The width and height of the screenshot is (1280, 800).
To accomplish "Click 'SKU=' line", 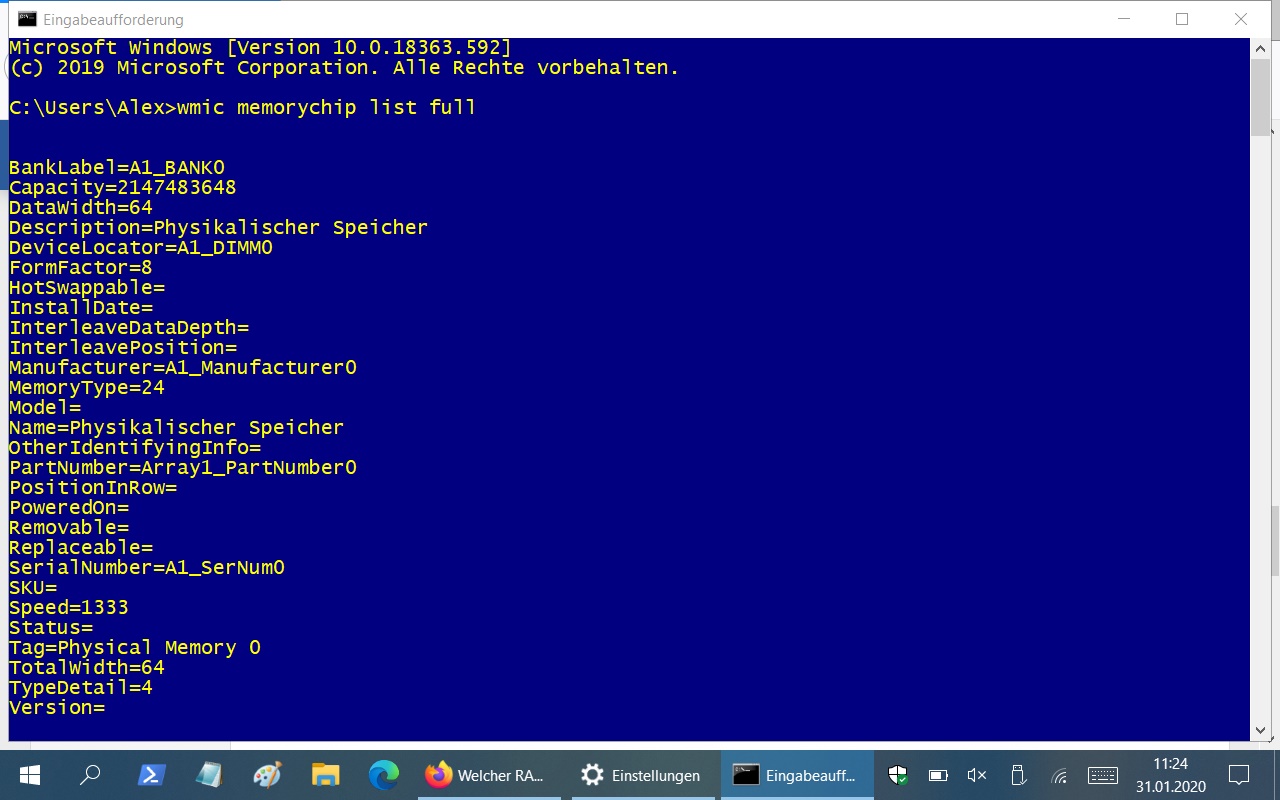I will 33,587.
